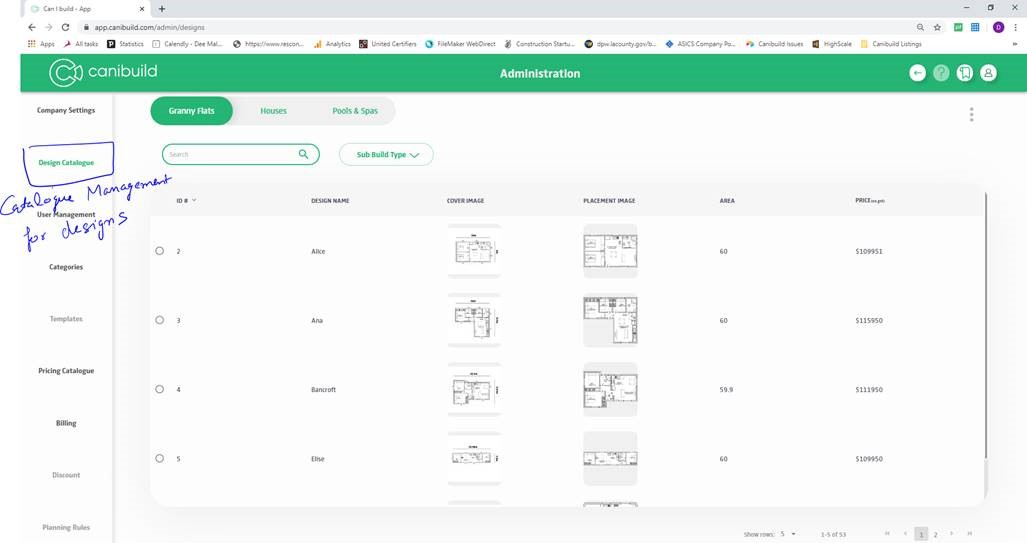Open Ana placement image thumbnail

(x=610, y=320)
